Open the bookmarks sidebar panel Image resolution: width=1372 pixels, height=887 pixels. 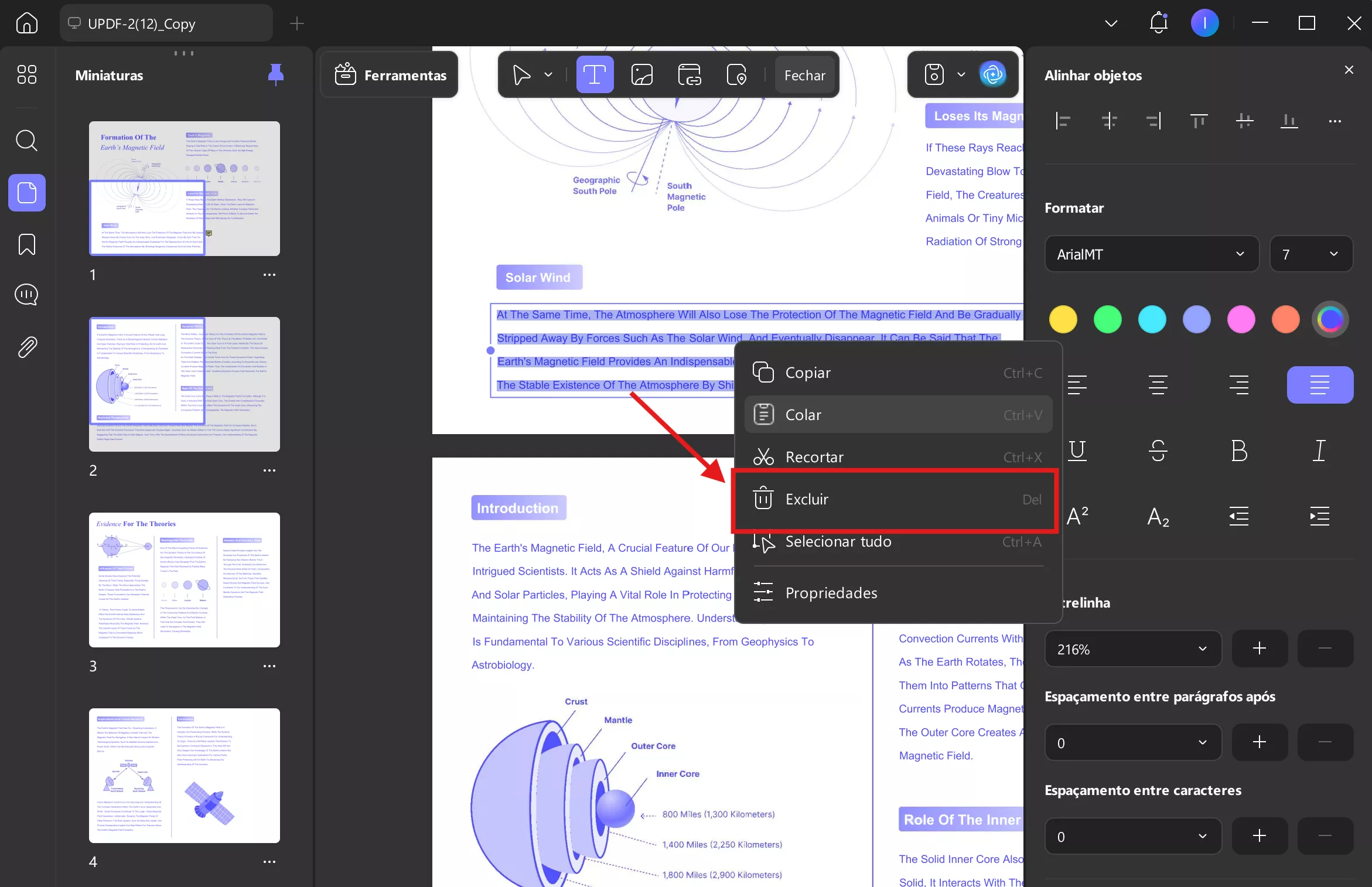[x=27, y=244]
